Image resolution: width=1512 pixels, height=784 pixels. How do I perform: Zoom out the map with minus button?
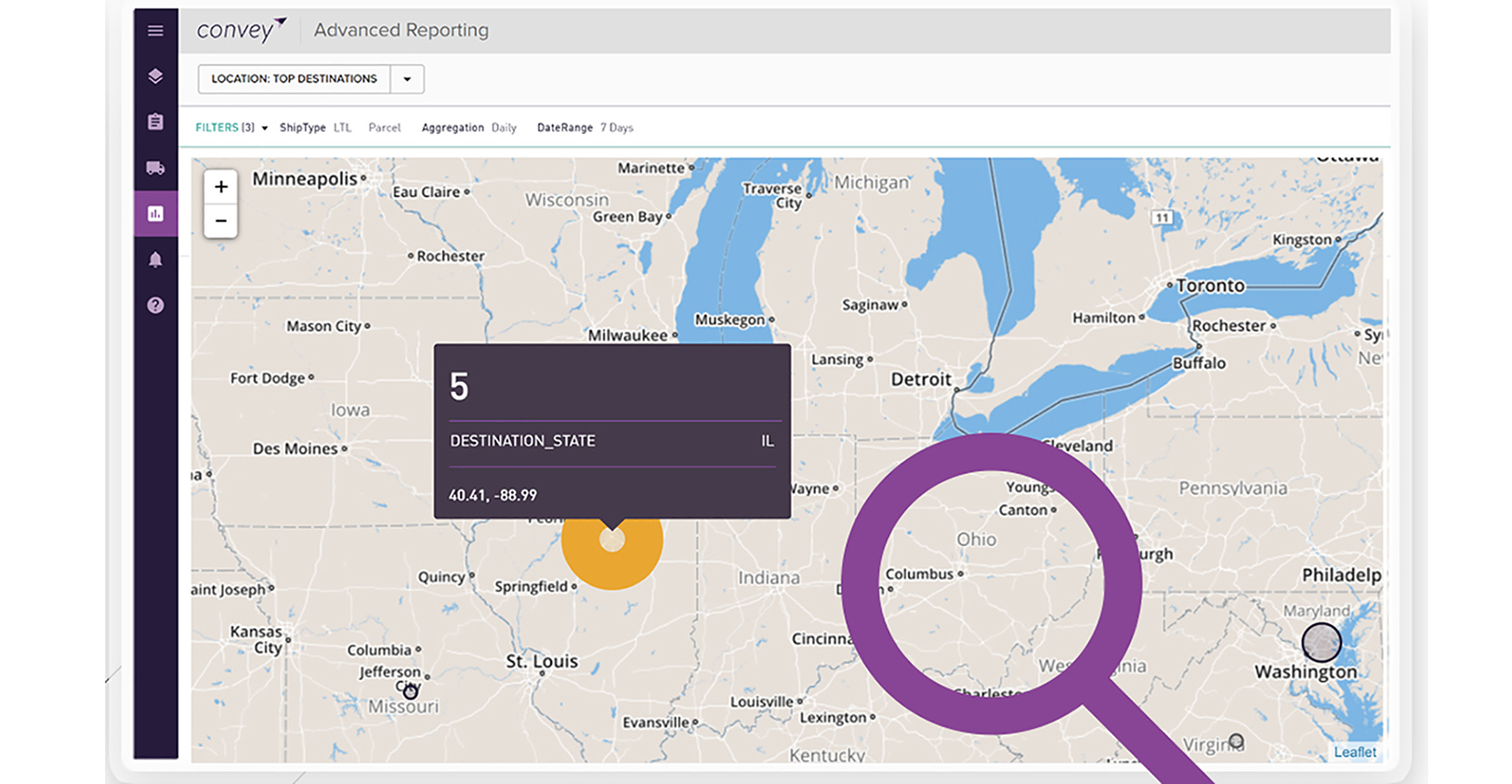(x=221, y=221)
